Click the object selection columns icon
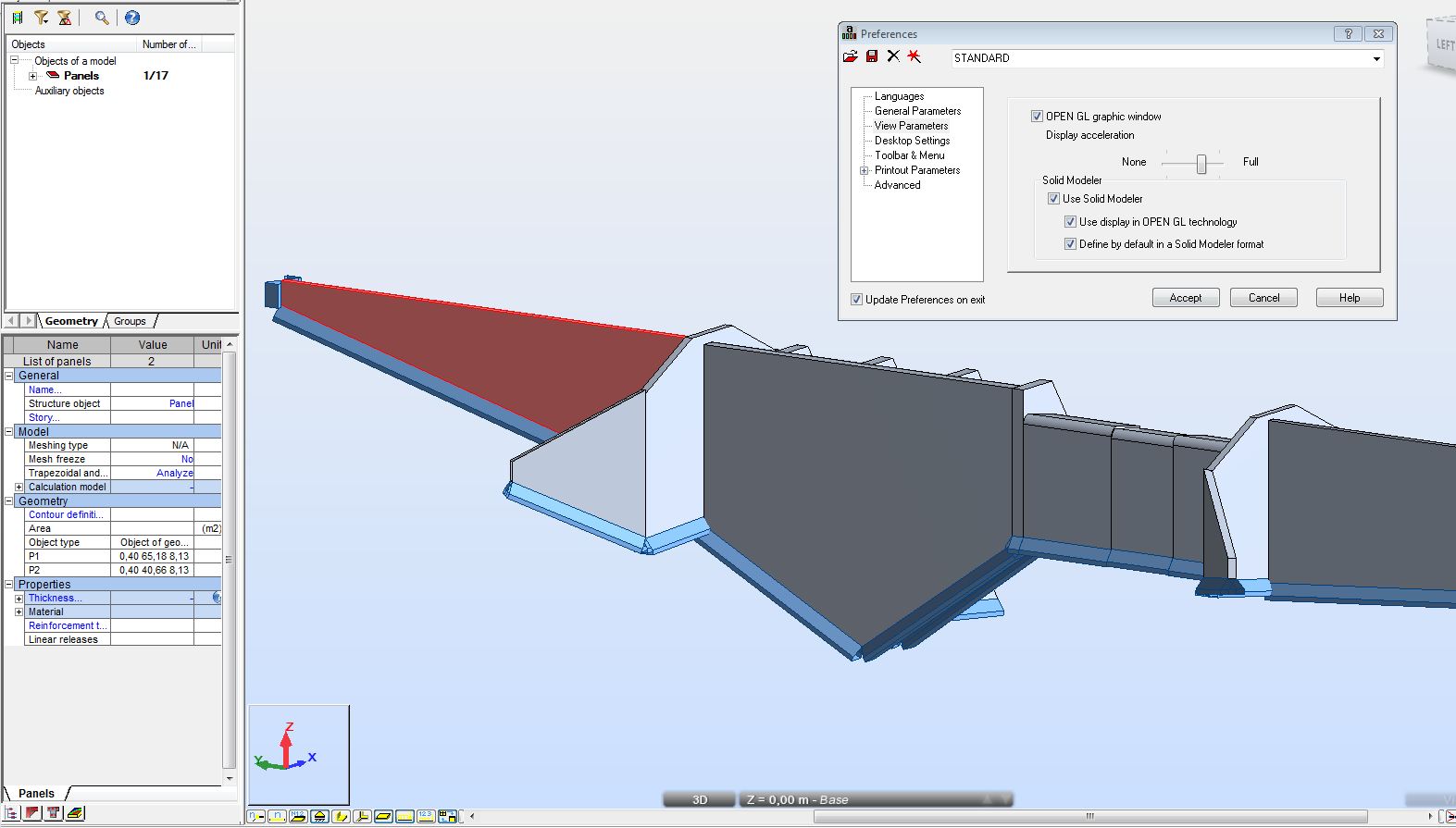The width and height of the screenshot is (1456, 828). pos(17,18)
